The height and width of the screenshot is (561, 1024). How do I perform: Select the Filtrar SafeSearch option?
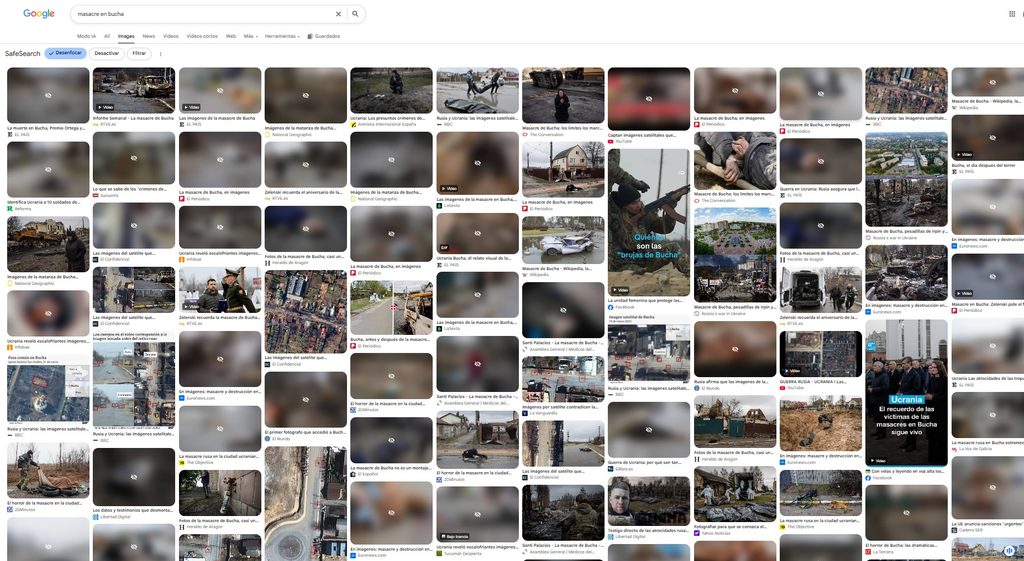click(139, 54)
